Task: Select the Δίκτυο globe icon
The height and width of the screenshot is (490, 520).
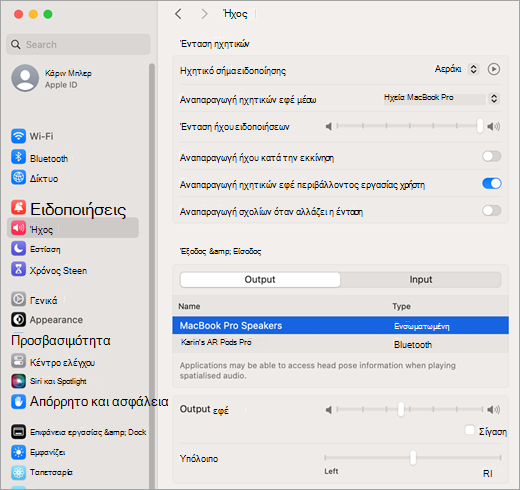Action: [18, 177]
